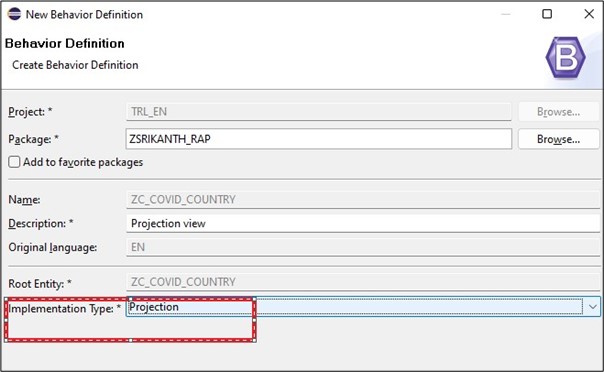Click into the Description field with Projection view
604x372 pixels.
coord(363,223)
